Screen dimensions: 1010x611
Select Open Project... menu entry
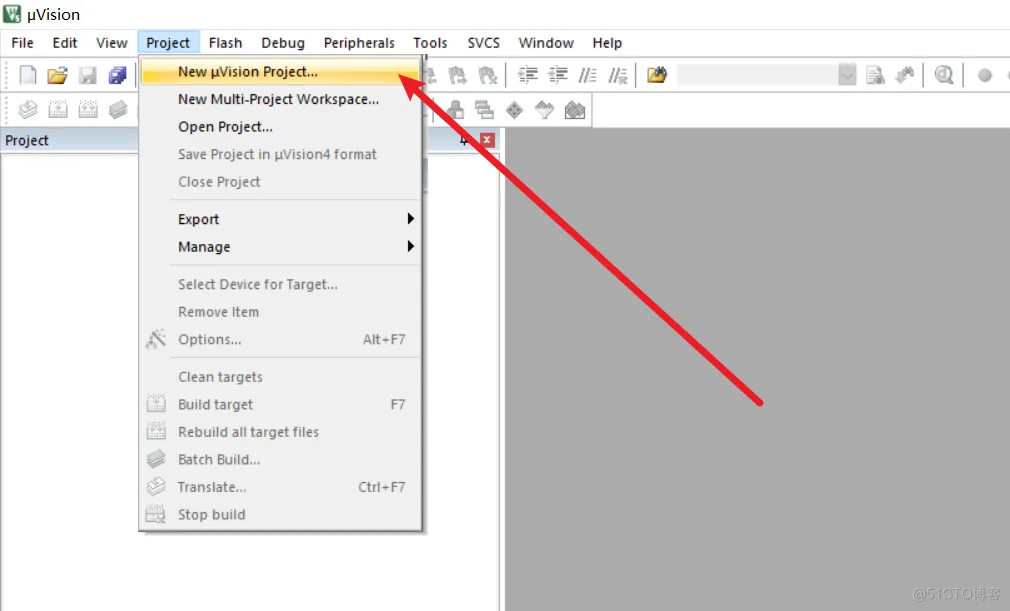coord(280,127)
